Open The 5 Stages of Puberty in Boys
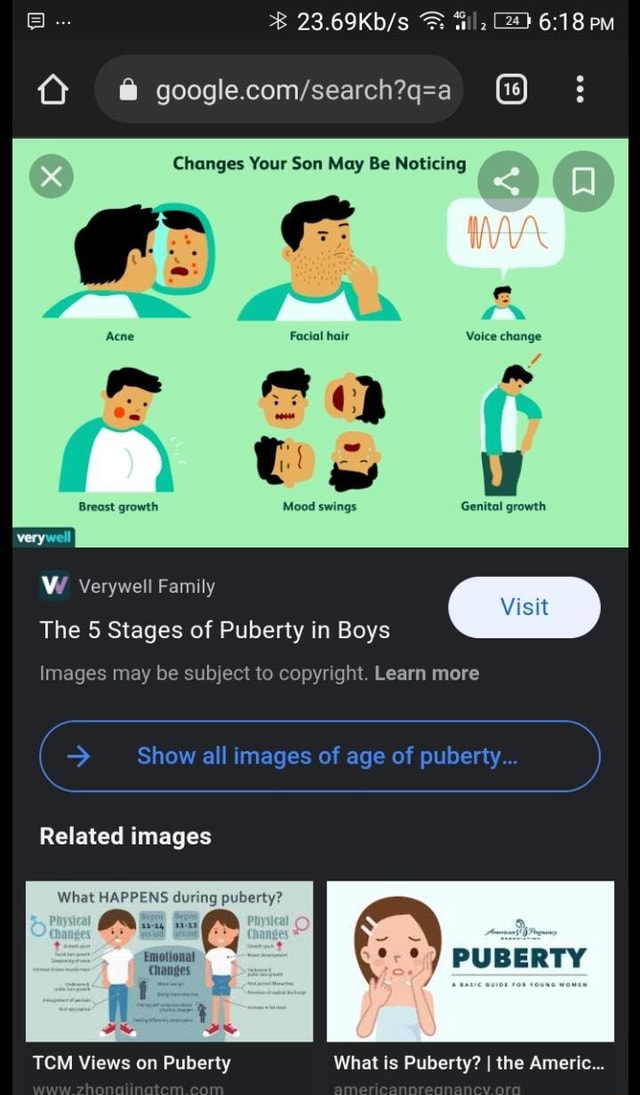The width and height of the screenshot is (640, 1095). [215, 632]
